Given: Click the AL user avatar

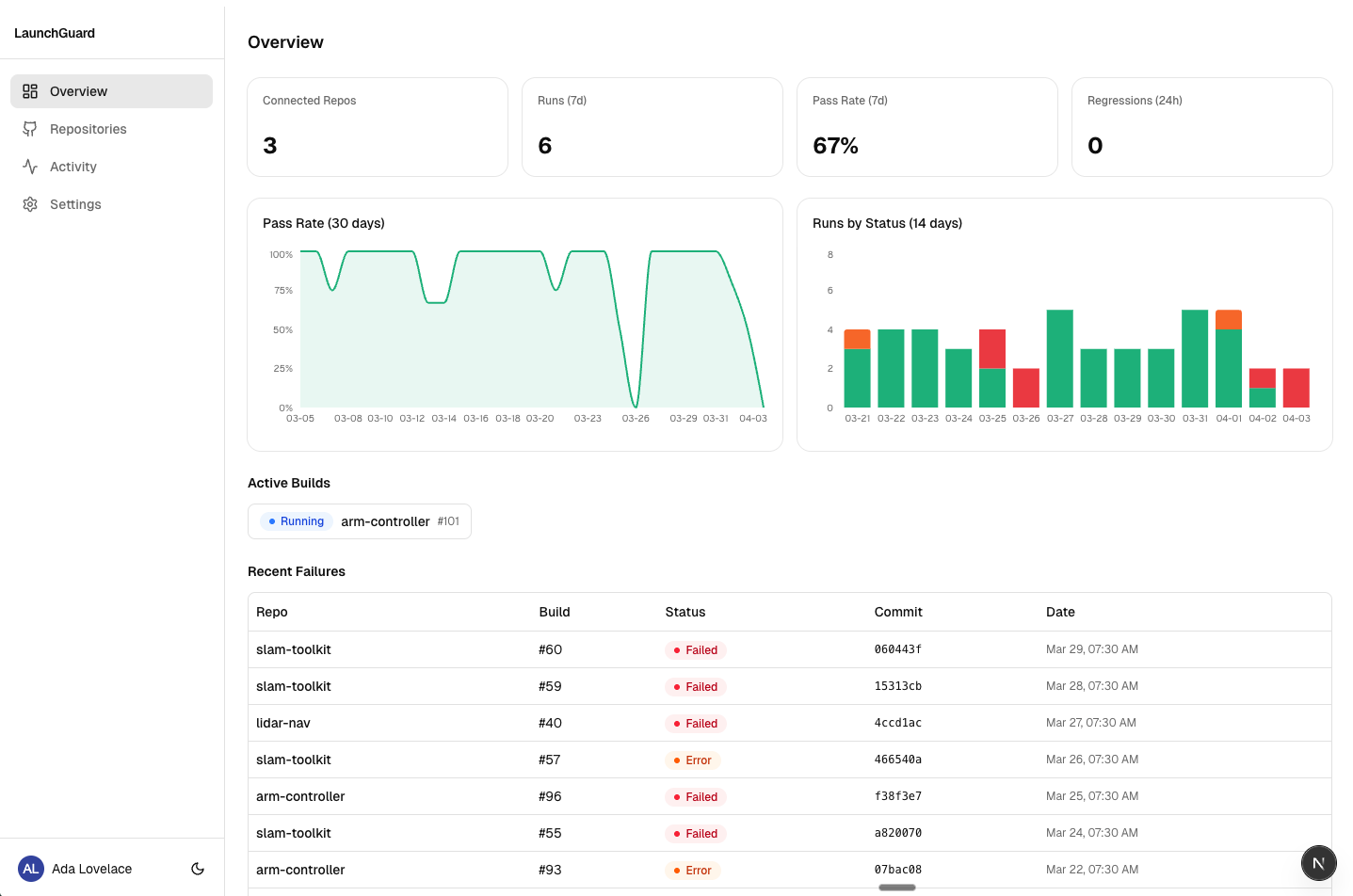Looking at the screenshot, I should coord(31,869).
